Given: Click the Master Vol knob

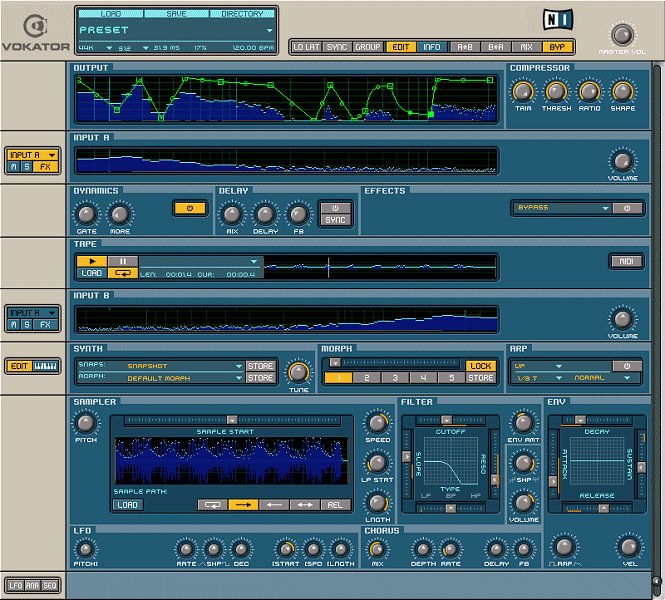Looking at the screenshot, I should (x=622, y=35).
